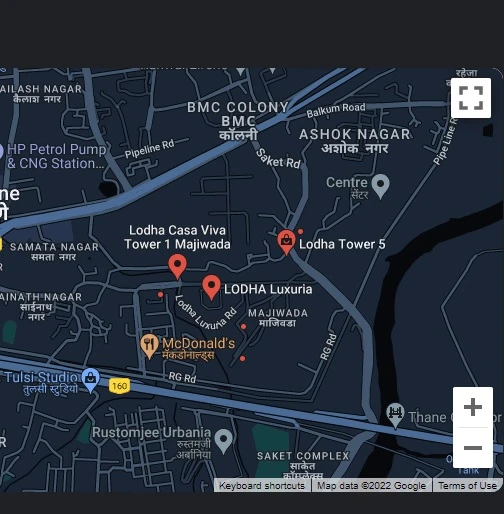Select the Rustomjee Urbania location pin
The image size is (504, 514).
click(223, 441)
